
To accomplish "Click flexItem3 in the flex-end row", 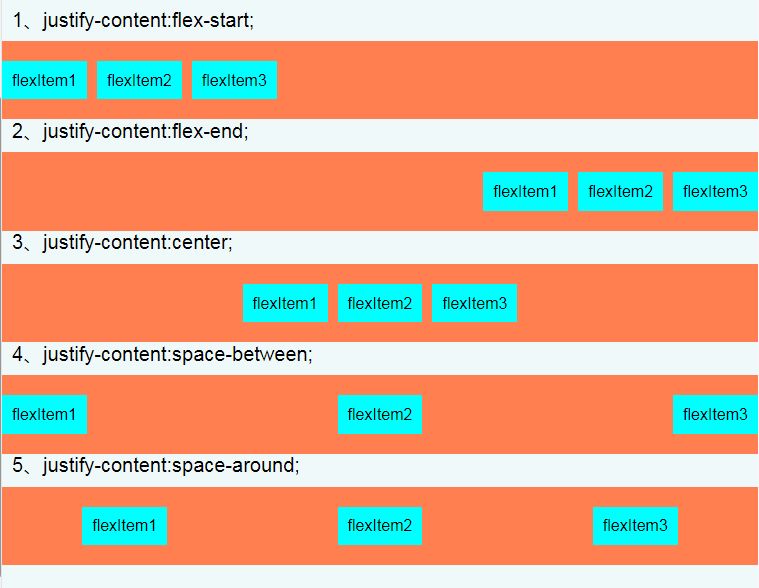I will (714, 191).
